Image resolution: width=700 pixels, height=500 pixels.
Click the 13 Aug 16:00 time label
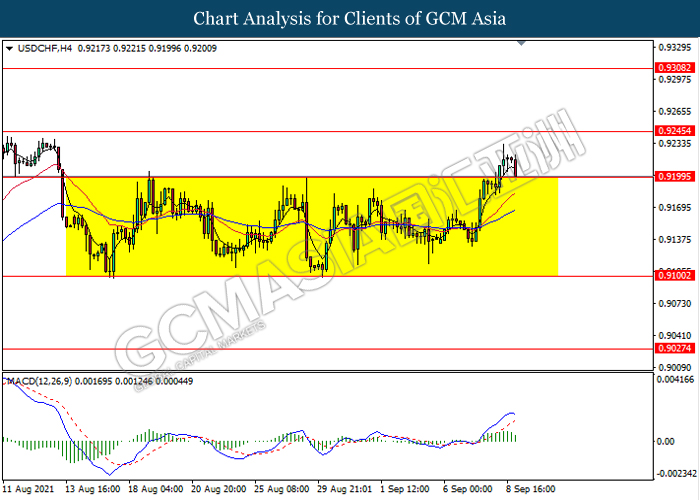tap(92, 489)
